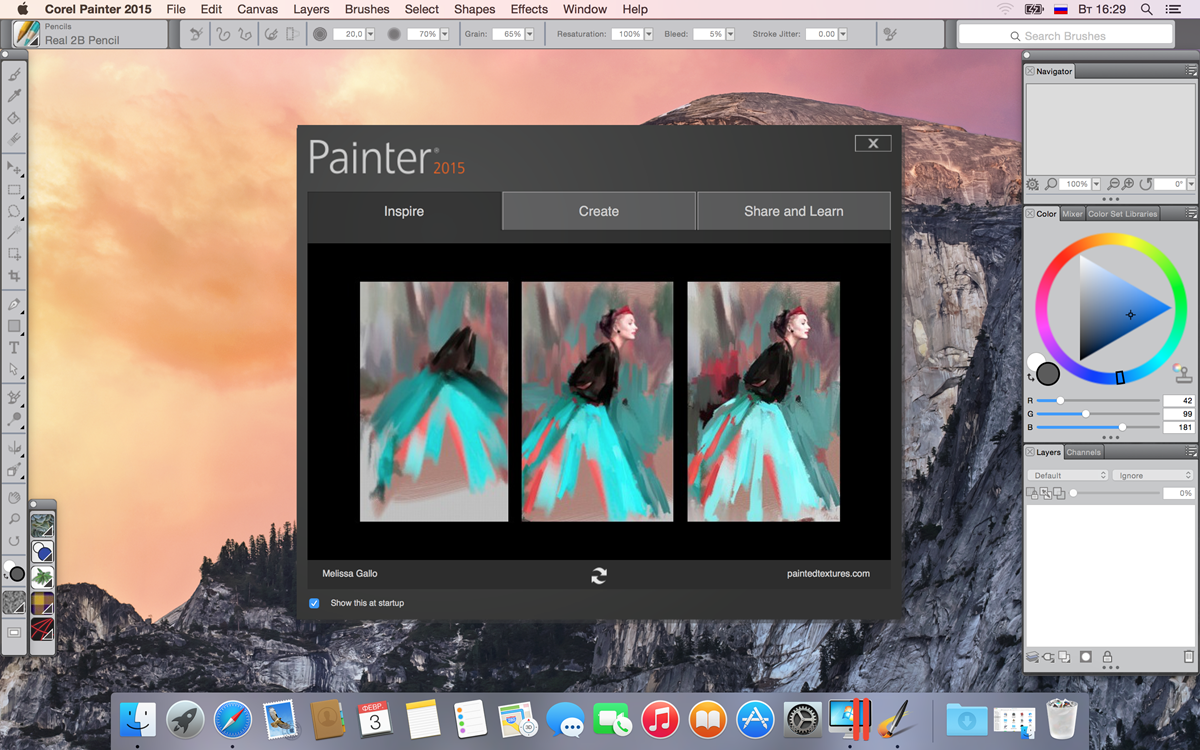Expand the Bleed value dropdown
Image resolution: width=1200 pixels, height=750 pixels.
pos(729,34)
